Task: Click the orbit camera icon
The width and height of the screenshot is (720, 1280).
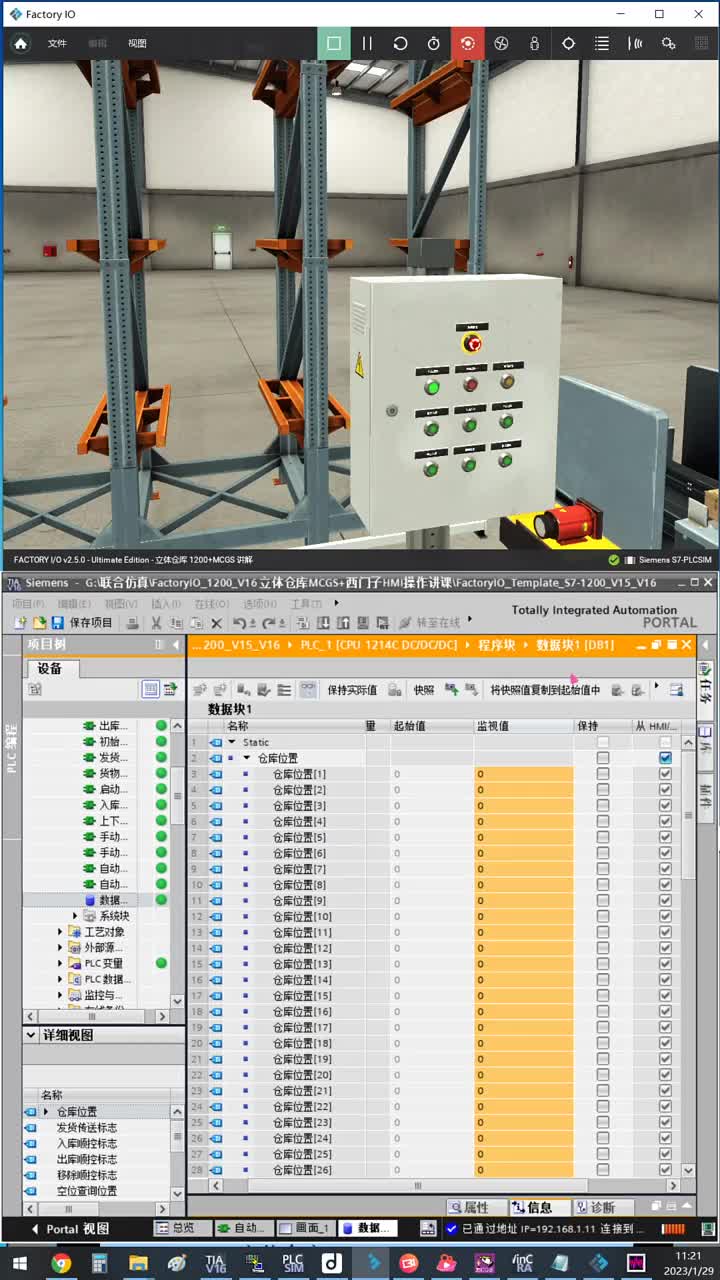Action: pyautogui.click(x=501, y=43)
